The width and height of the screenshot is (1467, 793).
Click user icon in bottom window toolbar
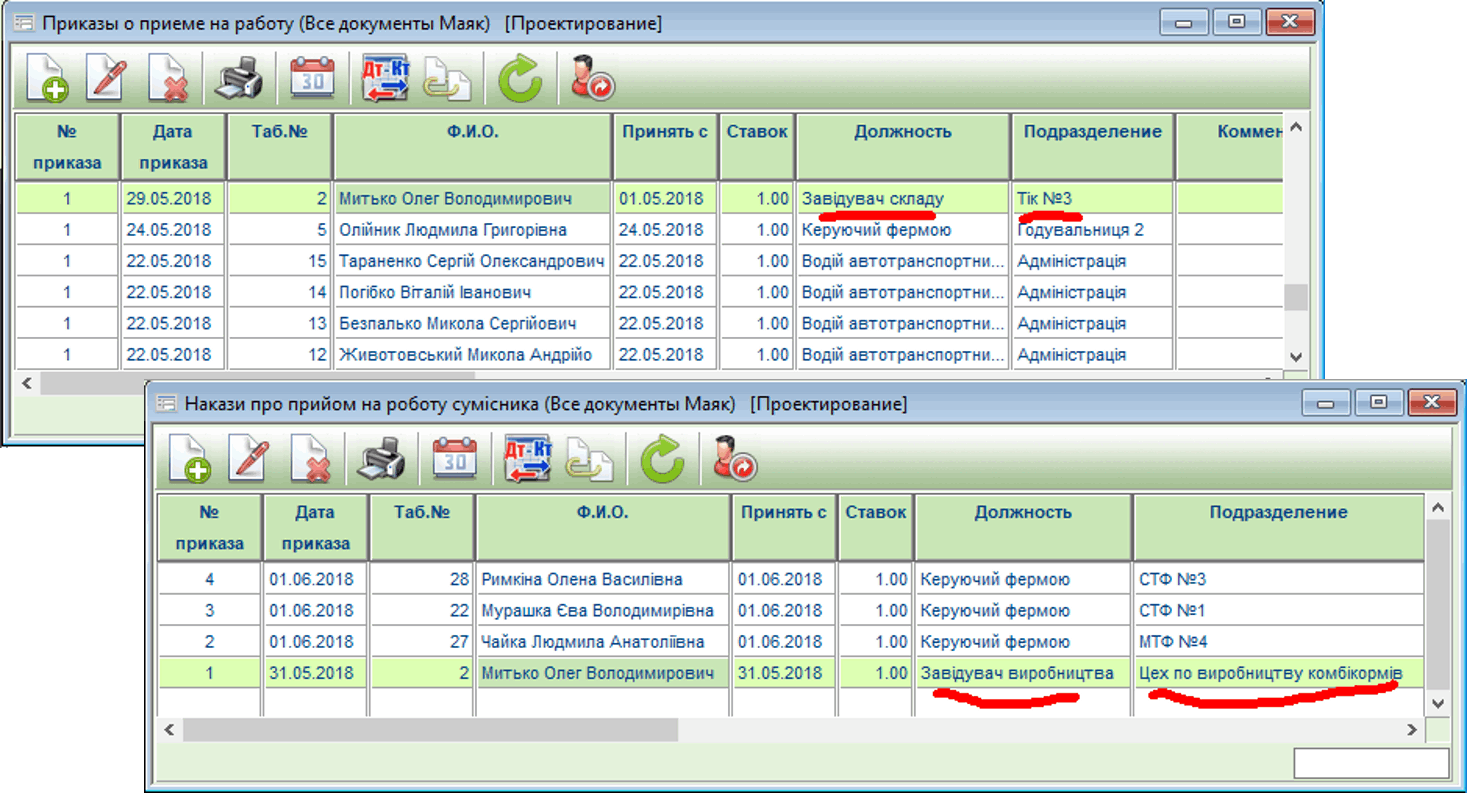(734, 460)
